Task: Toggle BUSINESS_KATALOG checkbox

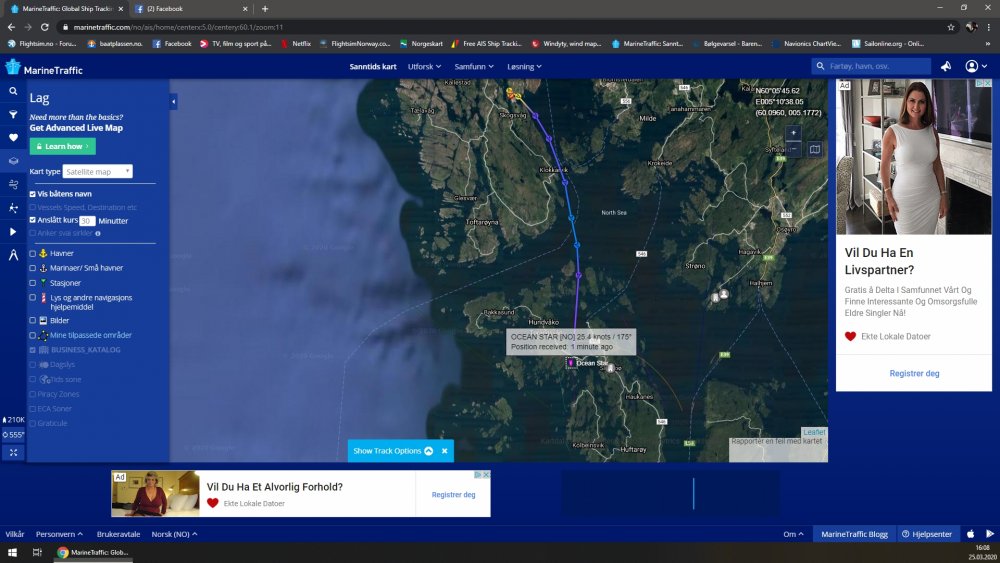Action: pos(33,350)
